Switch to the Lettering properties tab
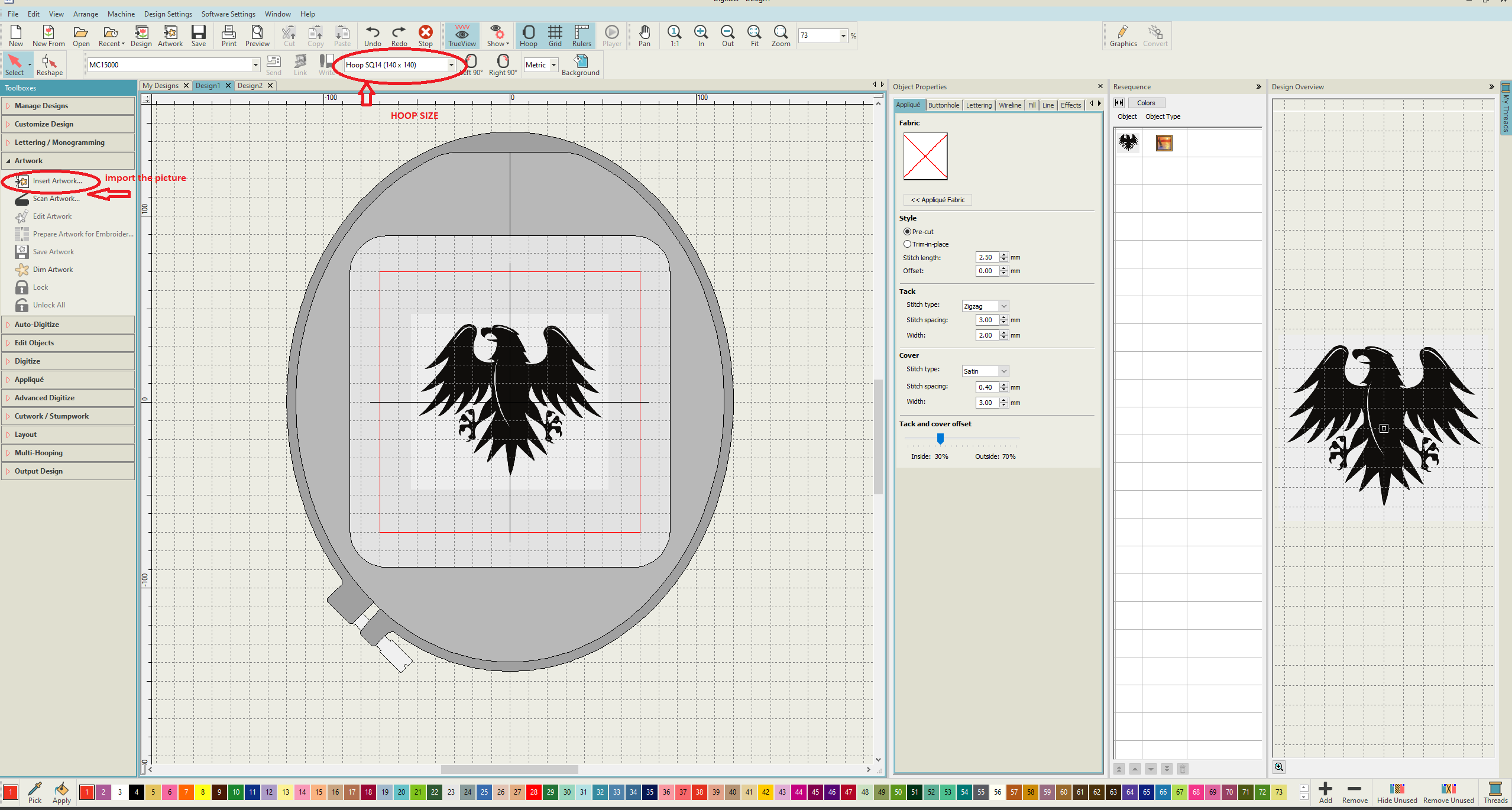 [x=979, y=105]
